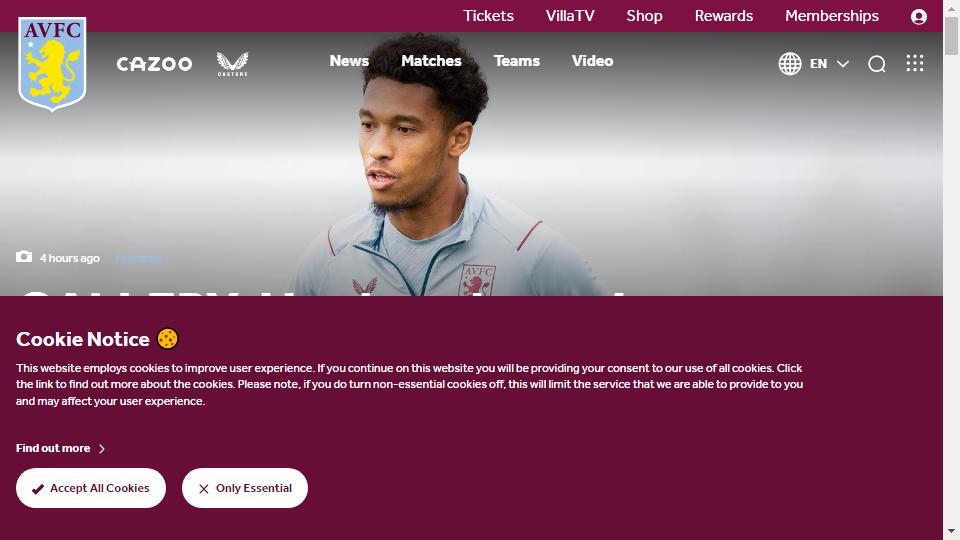
Task: Click the Cazoo sponsor logo
Action: [154, 64]
